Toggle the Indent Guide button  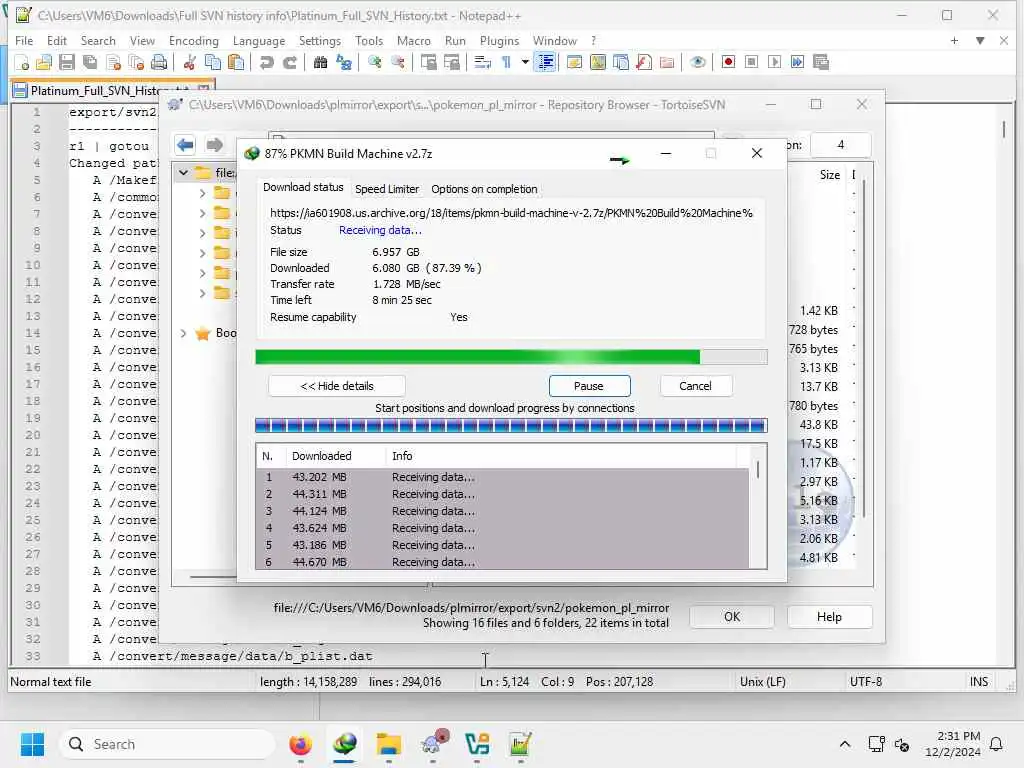545,63
